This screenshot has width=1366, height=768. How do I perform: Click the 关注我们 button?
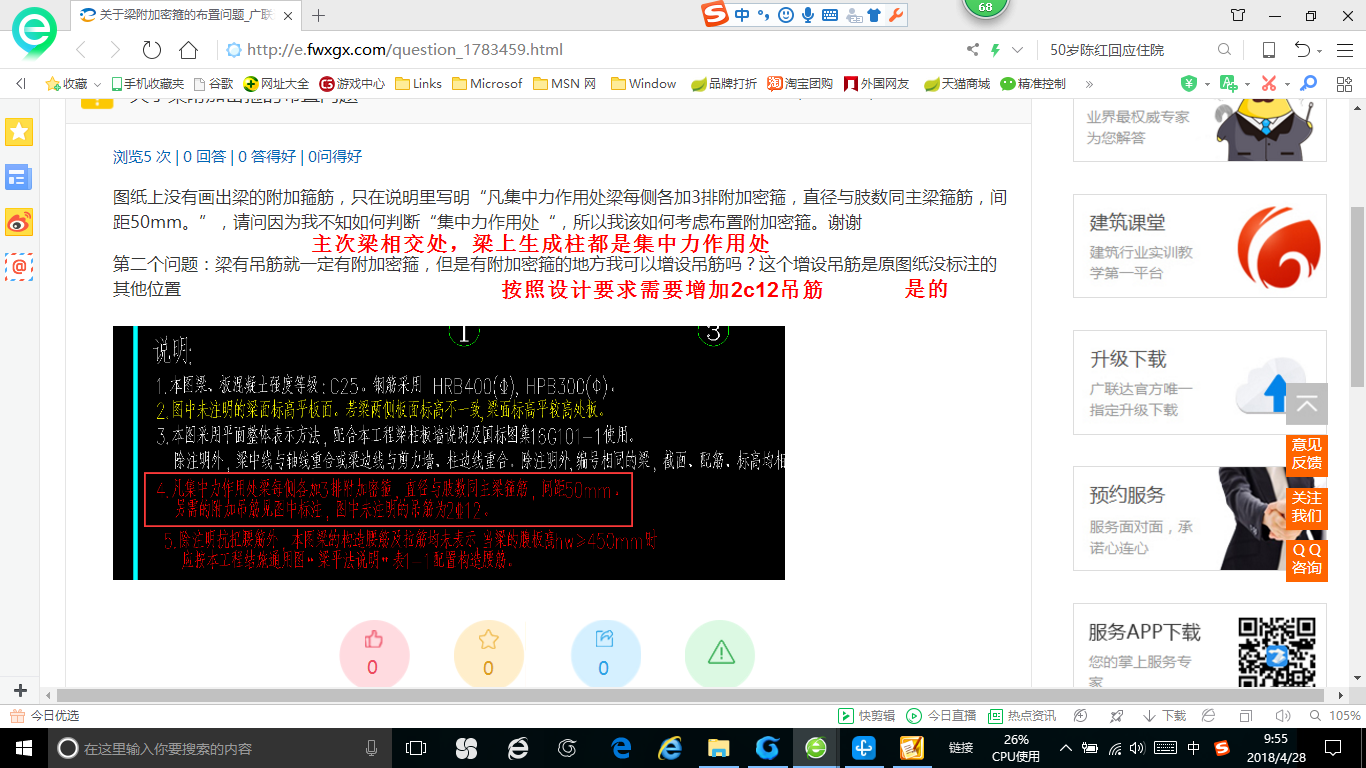coord(1307,507)
